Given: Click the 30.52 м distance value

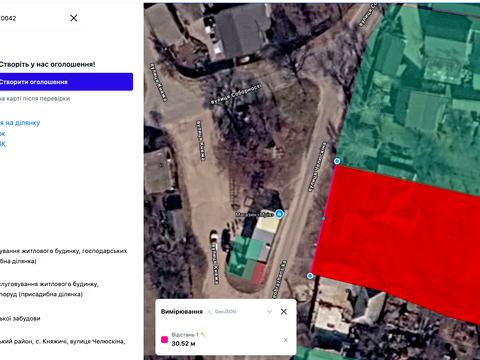Looking at the screenshot, I should [x=183, y=344].
